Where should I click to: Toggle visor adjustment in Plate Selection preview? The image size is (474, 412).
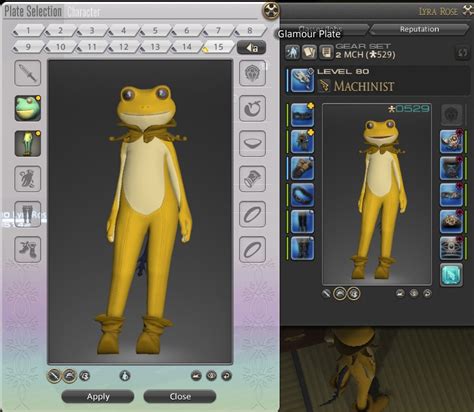point(85,376)
